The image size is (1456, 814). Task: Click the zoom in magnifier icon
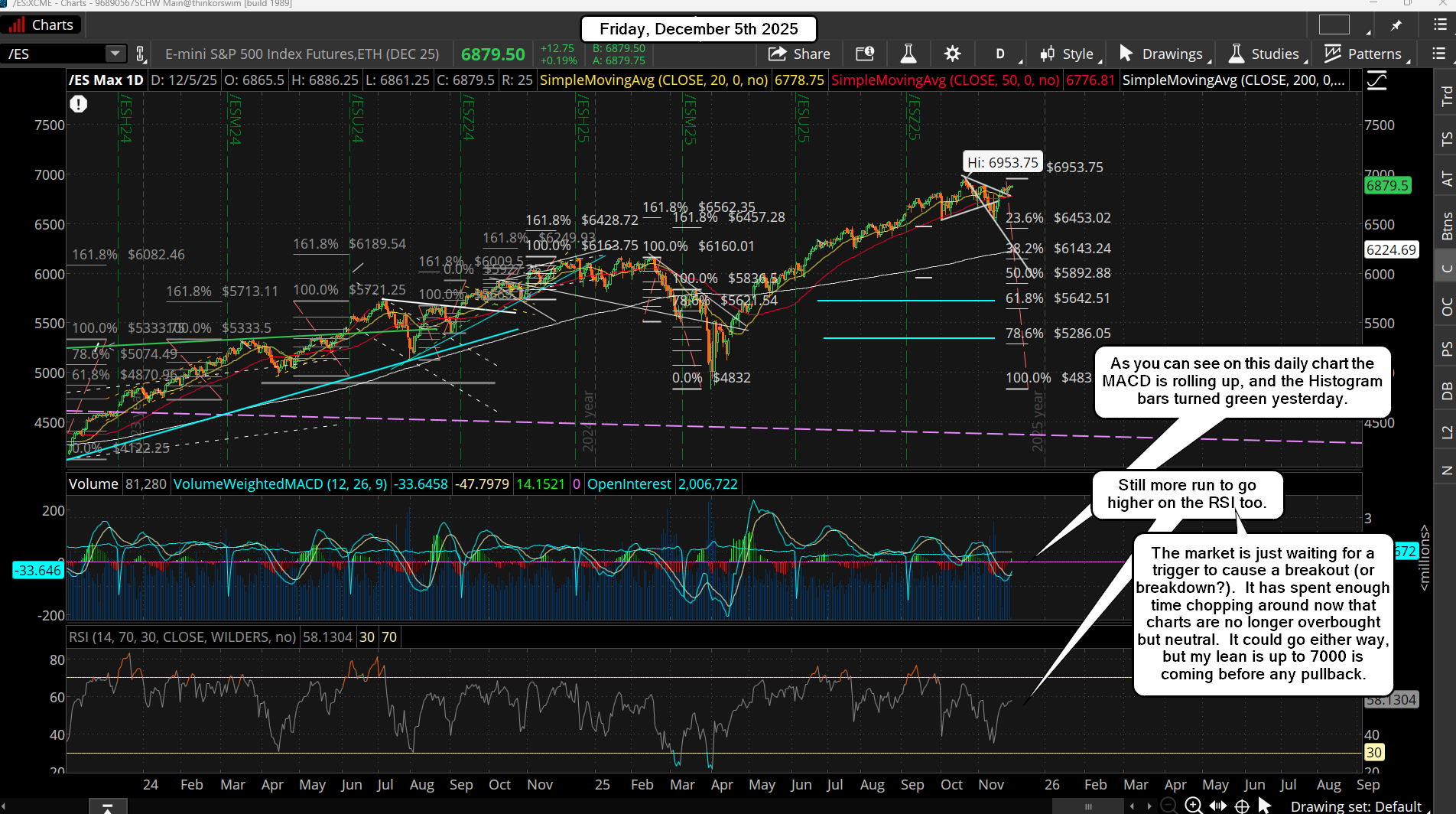pos(1193,805)
